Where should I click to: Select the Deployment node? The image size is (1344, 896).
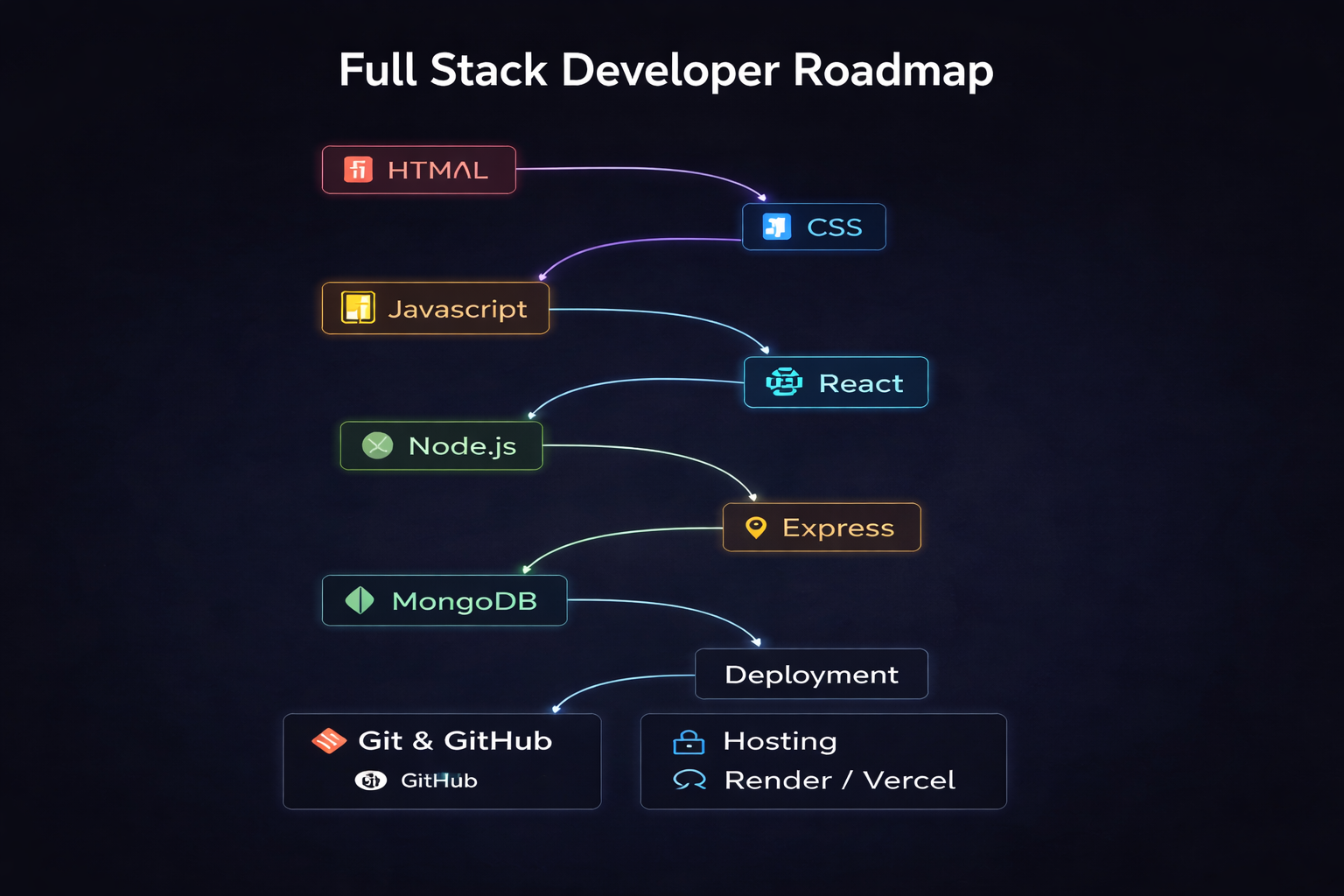[811, 674]
